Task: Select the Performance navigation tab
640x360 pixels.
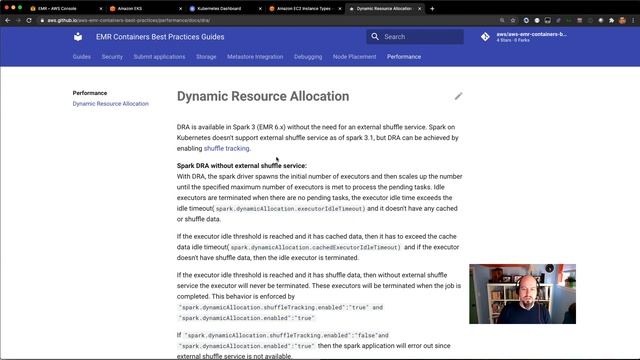Action: 404,57
